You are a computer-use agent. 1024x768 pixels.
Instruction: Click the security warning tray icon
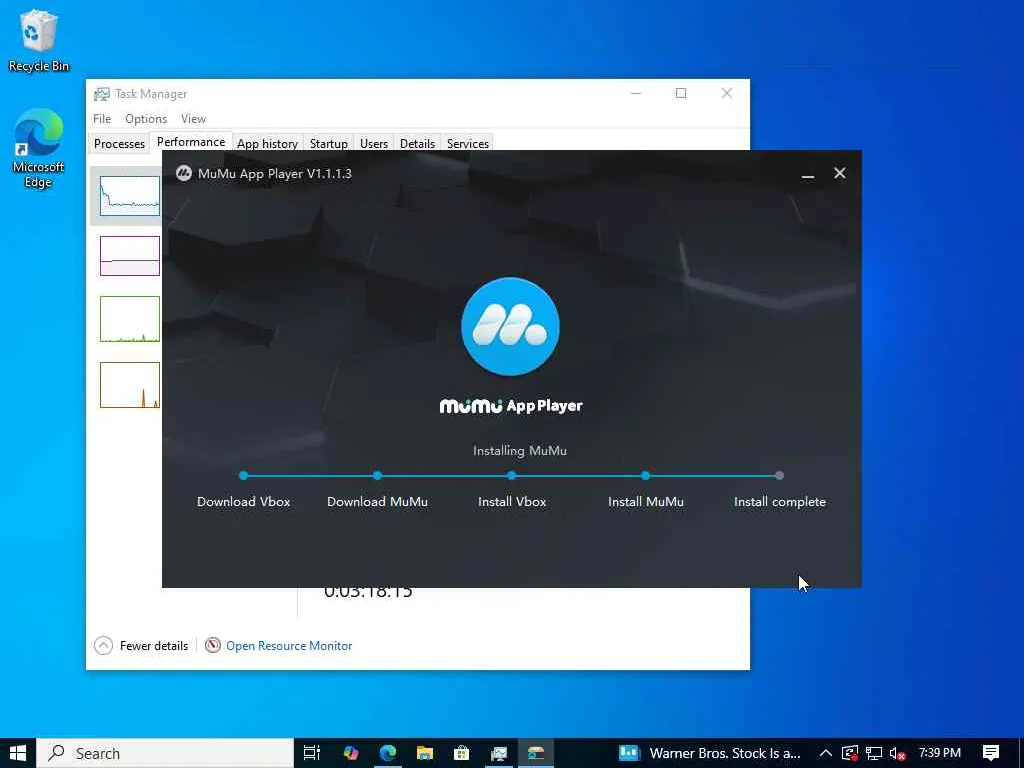(x=850, y=753)
